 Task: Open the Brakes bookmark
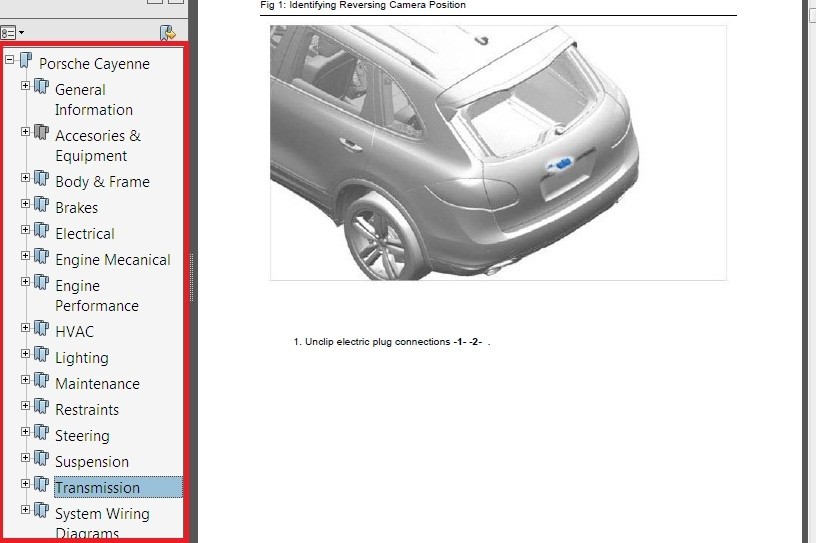click(x=76, y=208)
